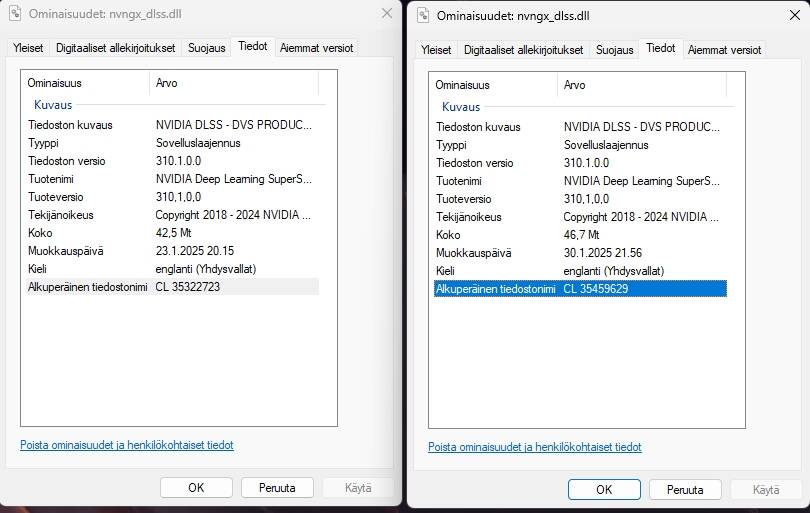Viewport: 810px width, 513px height.
Task: Click Peruuta in the left dialog
Action: [277, 488]
